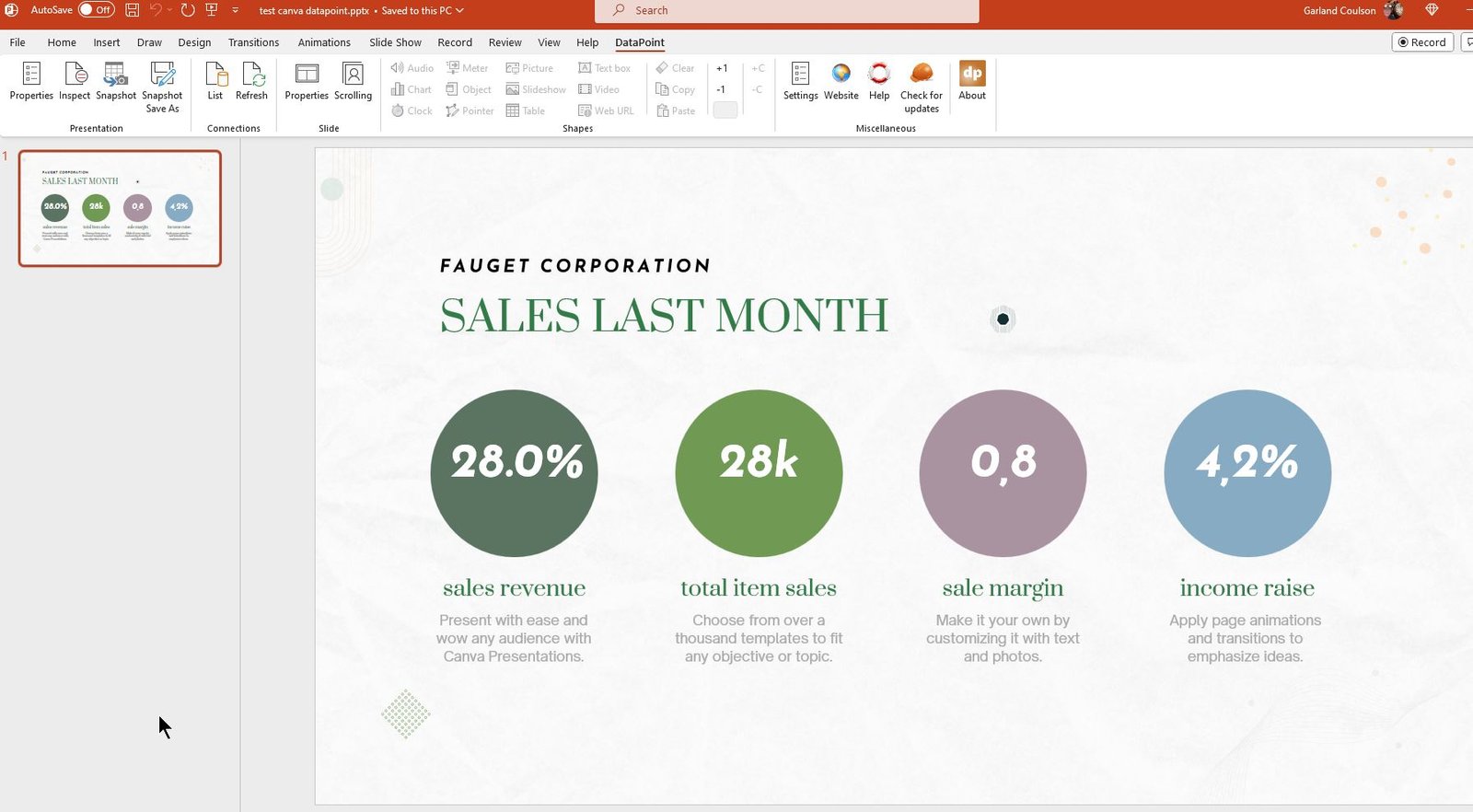Expand the Customize Quick Access Toolbar dropdown
The width and height of the screenshot is (1473, 812).
click(x=236, y=10)
